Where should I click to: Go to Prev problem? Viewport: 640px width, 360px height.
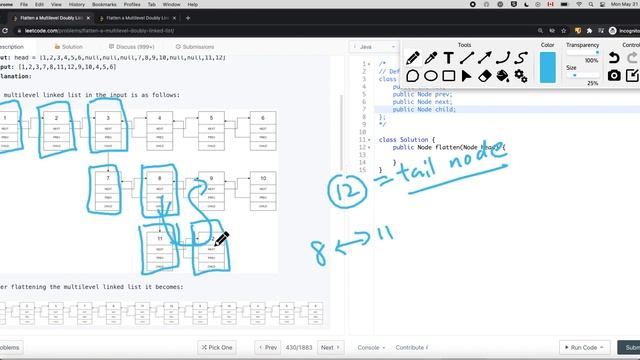pos(268,347)
